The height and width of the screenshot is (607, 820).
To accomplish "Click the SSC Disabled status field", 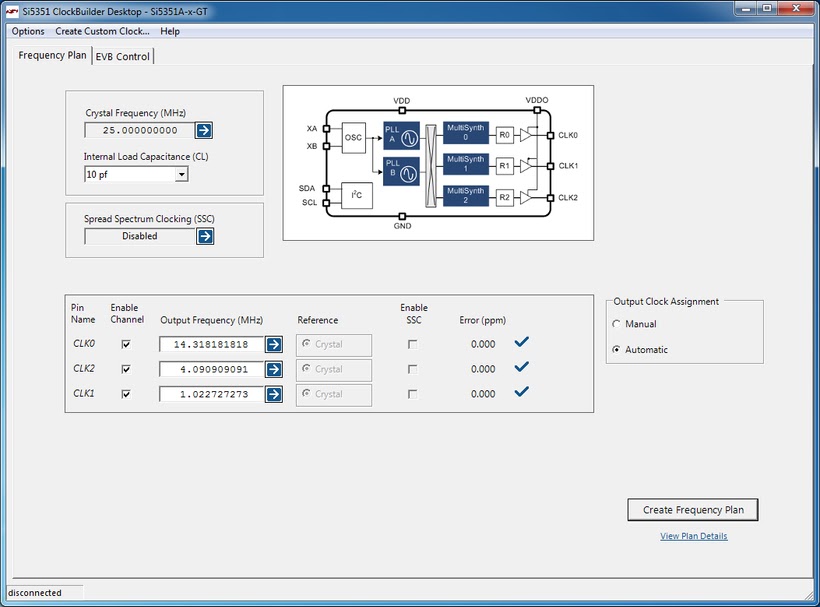I will point(140,236).
